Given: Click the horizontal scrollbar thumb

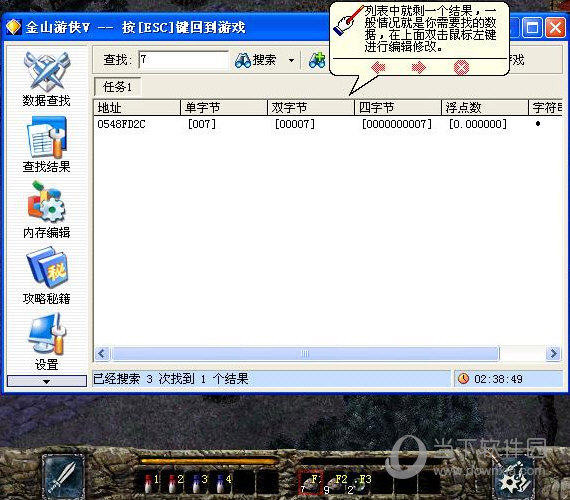Looking at the screenshot, I should 305,353.
